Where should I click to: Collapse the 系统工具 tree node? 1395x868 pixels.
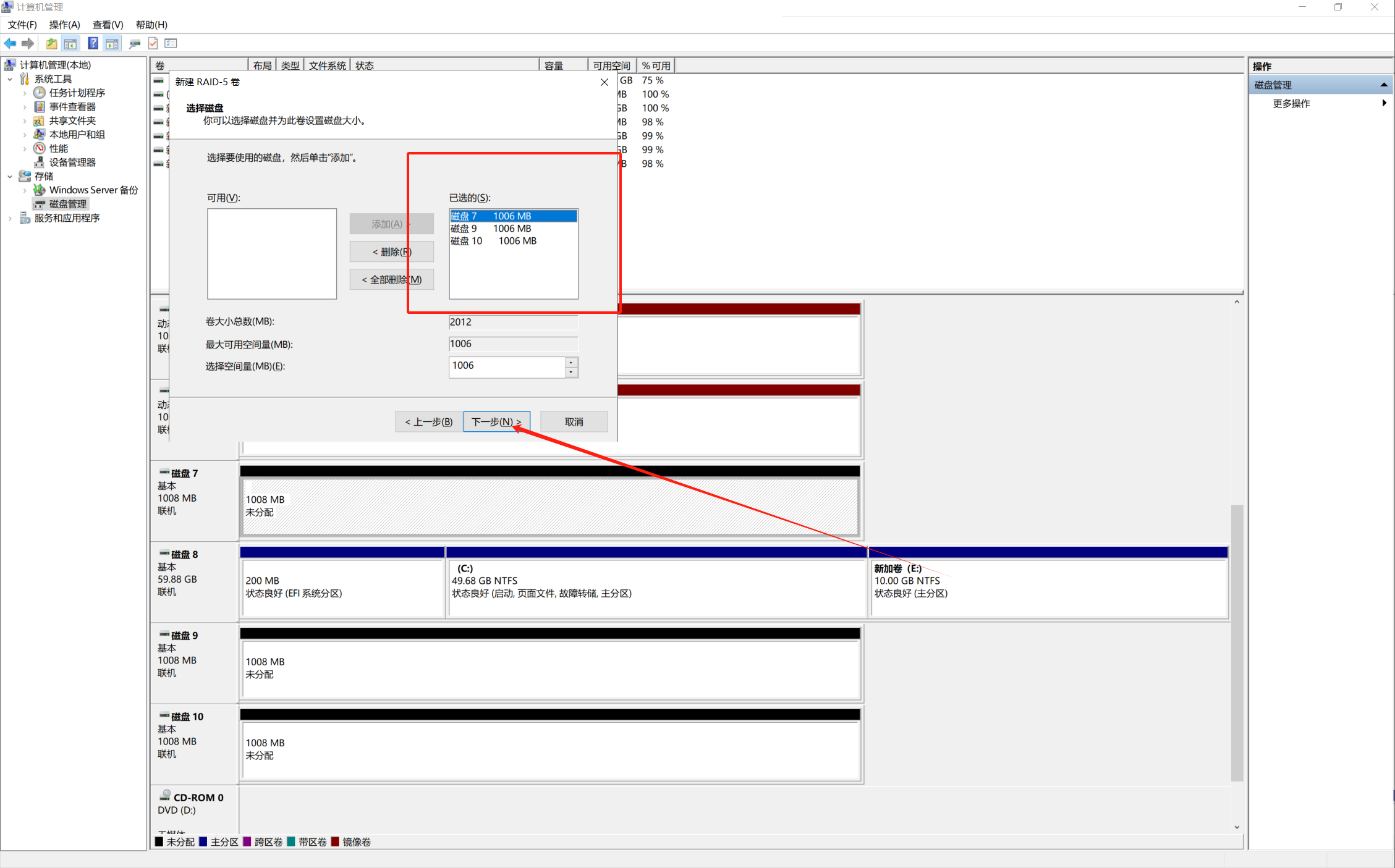tap(10, 79)
